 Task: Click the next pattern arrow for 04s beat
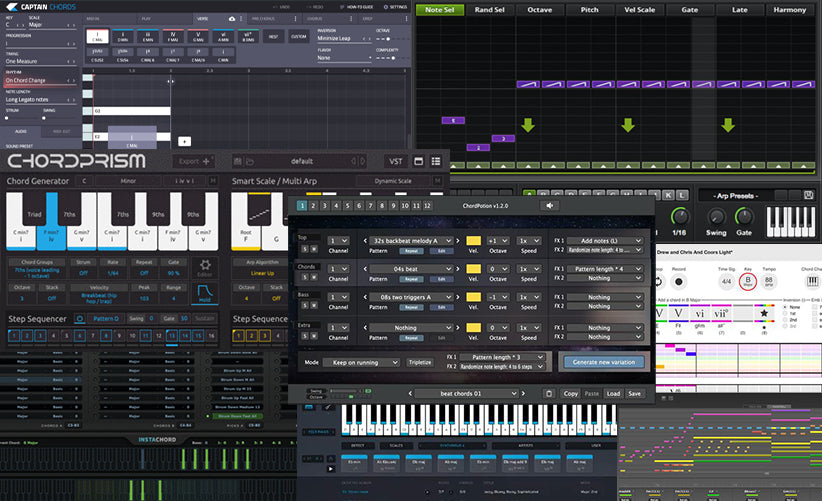[x=457, y=269]
